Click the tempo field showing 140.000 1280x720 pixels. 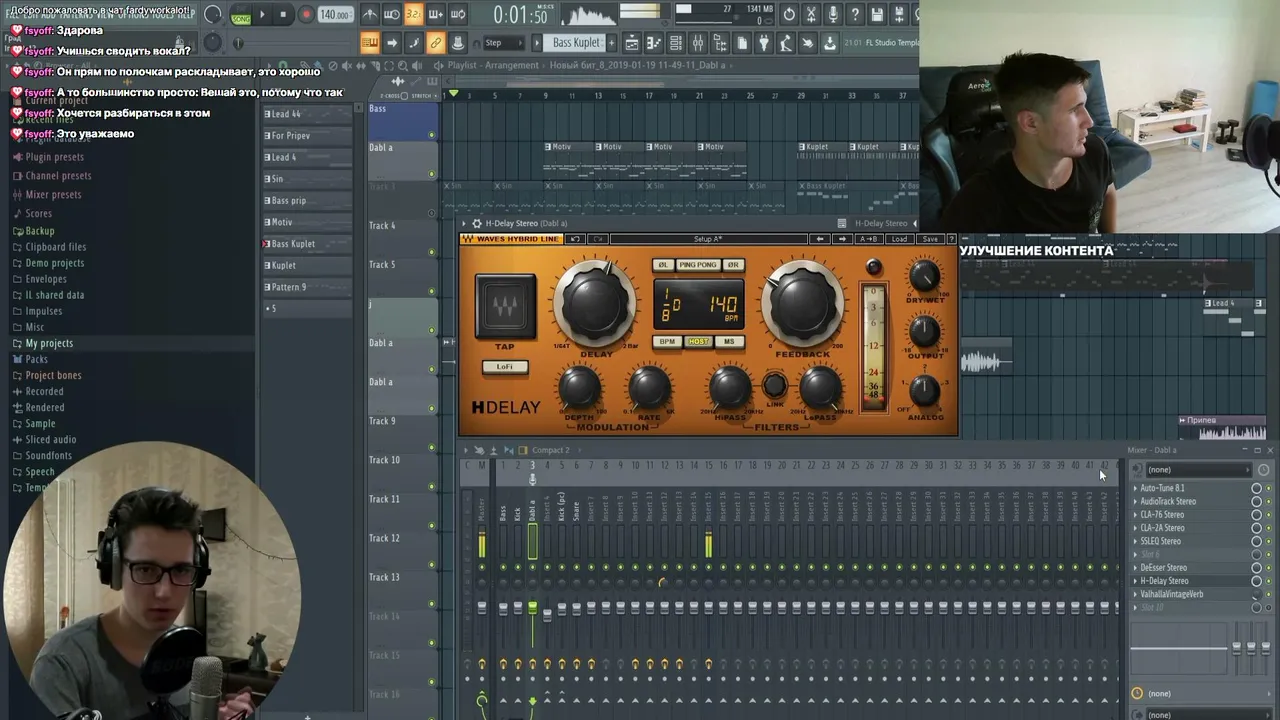pos(334,15)
